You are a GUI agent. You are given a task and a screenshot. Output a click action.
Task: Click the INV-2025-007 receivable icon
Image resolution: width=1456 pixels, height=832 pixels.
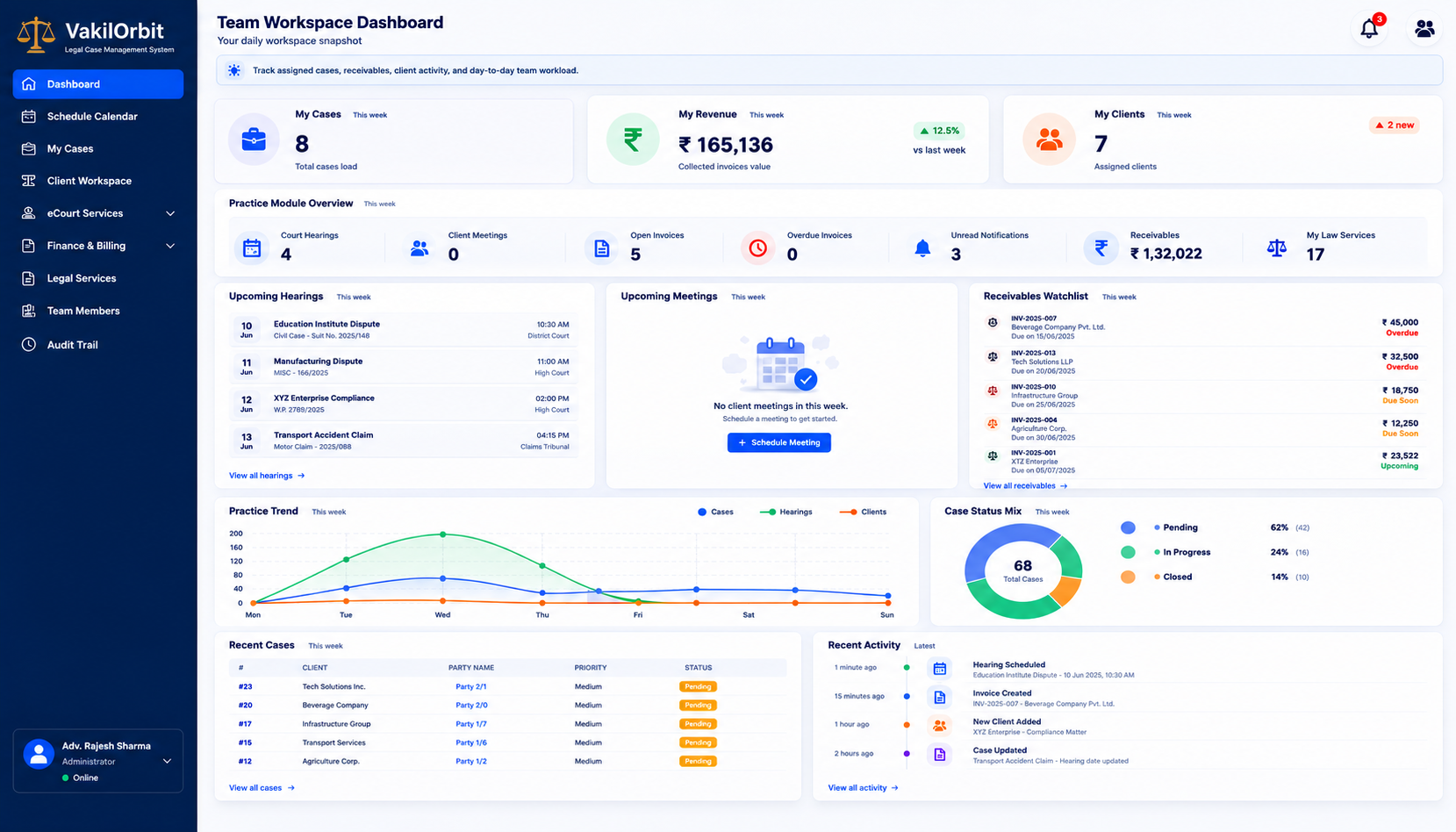pyautogui.click(x=993, y=323)
